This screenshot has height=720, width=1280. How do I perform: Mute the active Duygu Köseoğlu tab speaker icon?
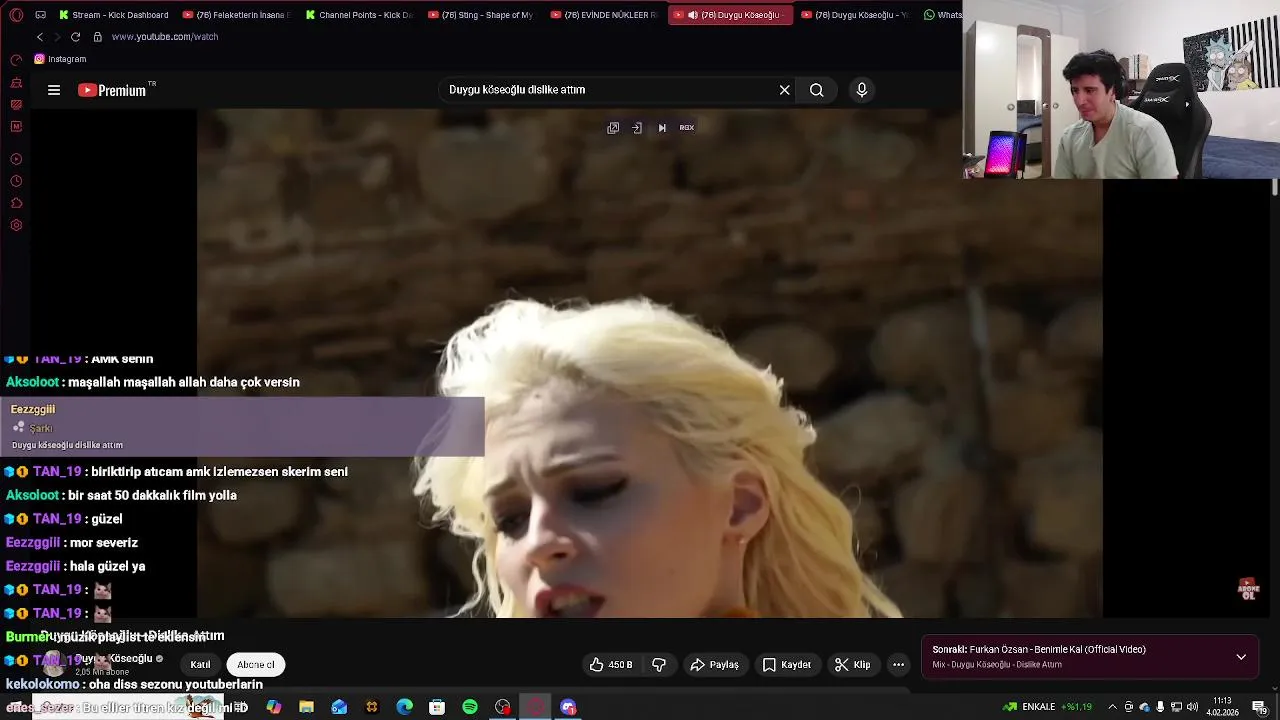coord(692,15)
